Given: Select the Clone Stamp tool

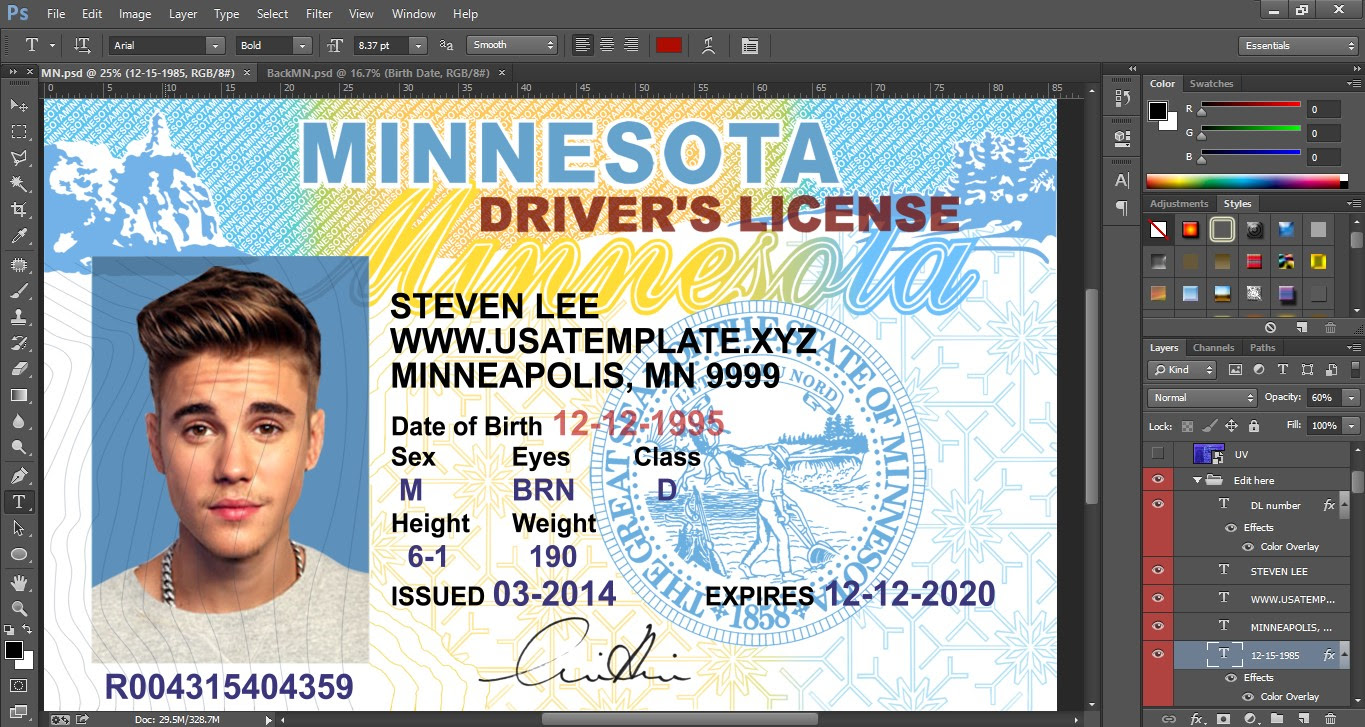Looking at the screenshot, I should click(18, 317).
